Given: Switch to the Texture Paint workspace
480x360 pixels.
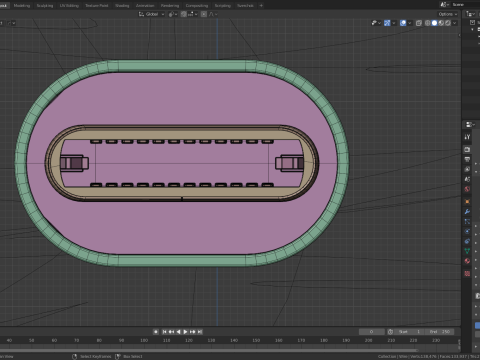Looking at the screenshot, I should pyautogui.click(x=97, y=5).
